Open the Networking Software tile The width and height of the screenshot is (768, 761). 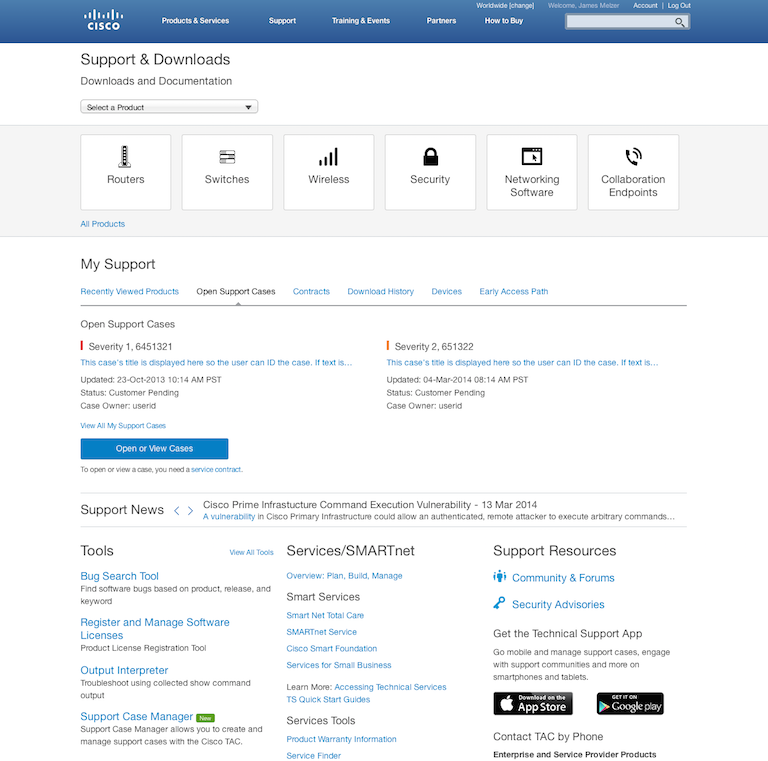[x=532, y=172]
